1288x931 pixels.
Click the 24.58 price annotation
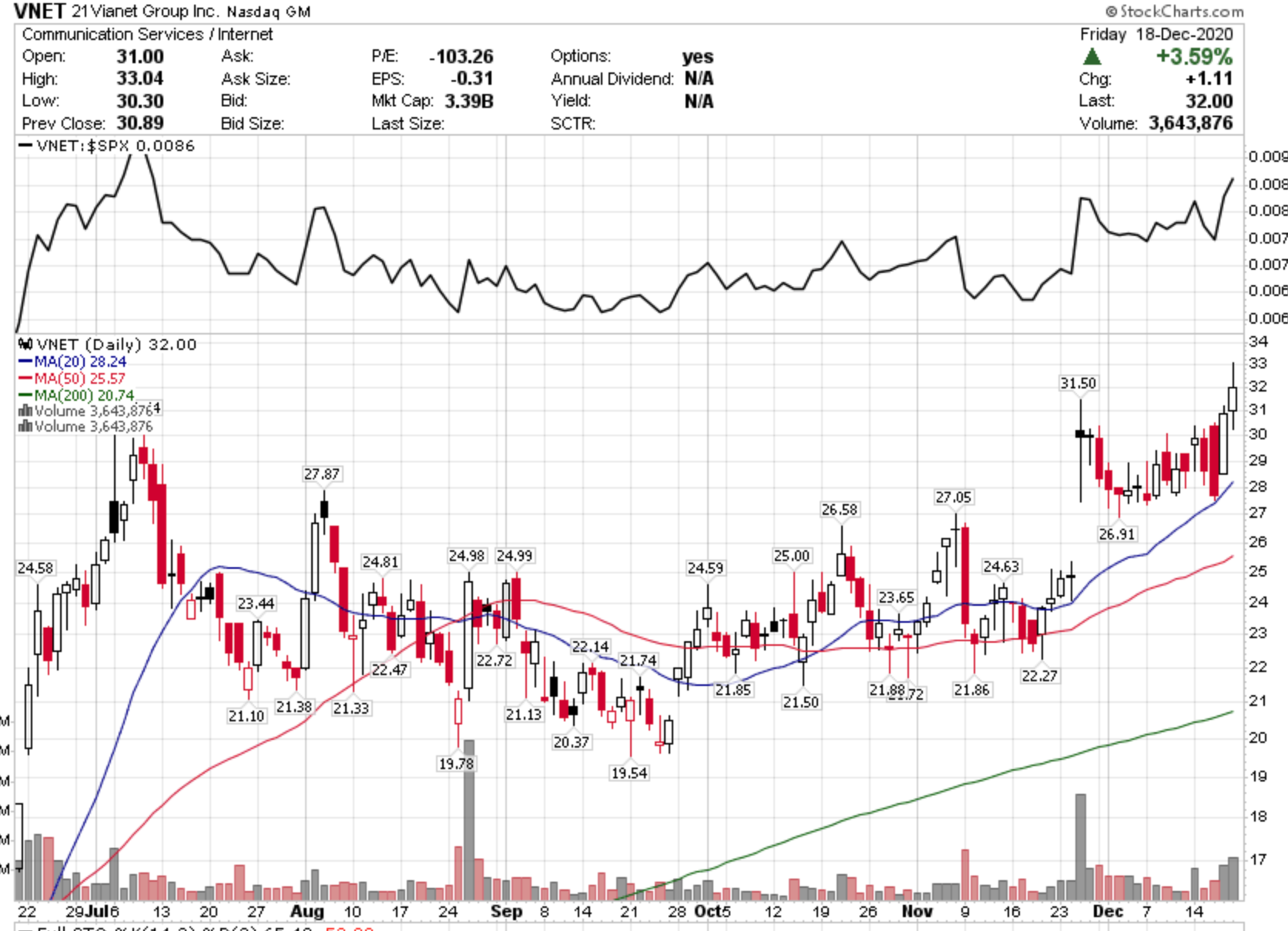(x=35, y=568)
